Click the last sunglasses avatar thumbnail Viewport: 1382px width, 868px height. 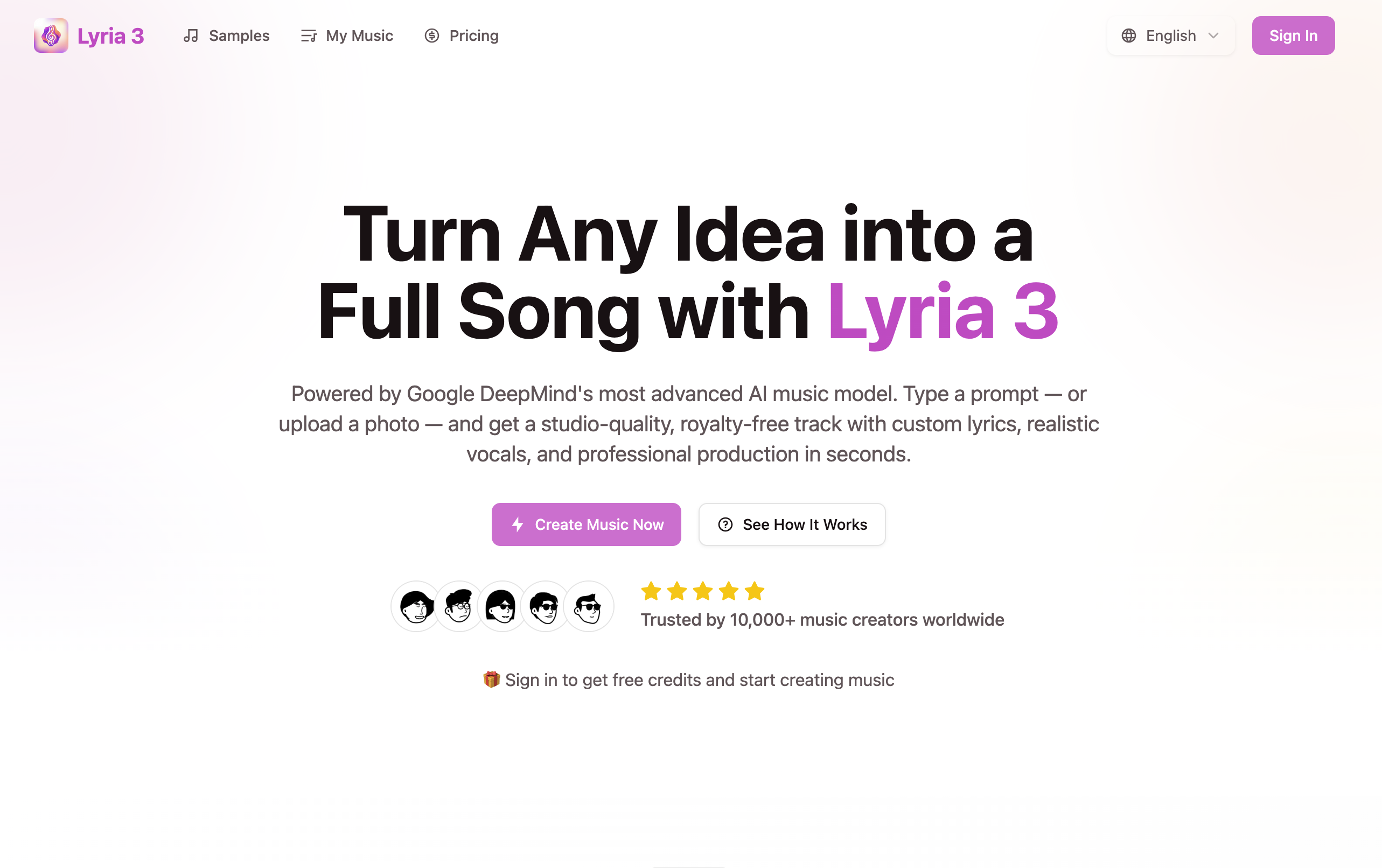pos(588,606)
